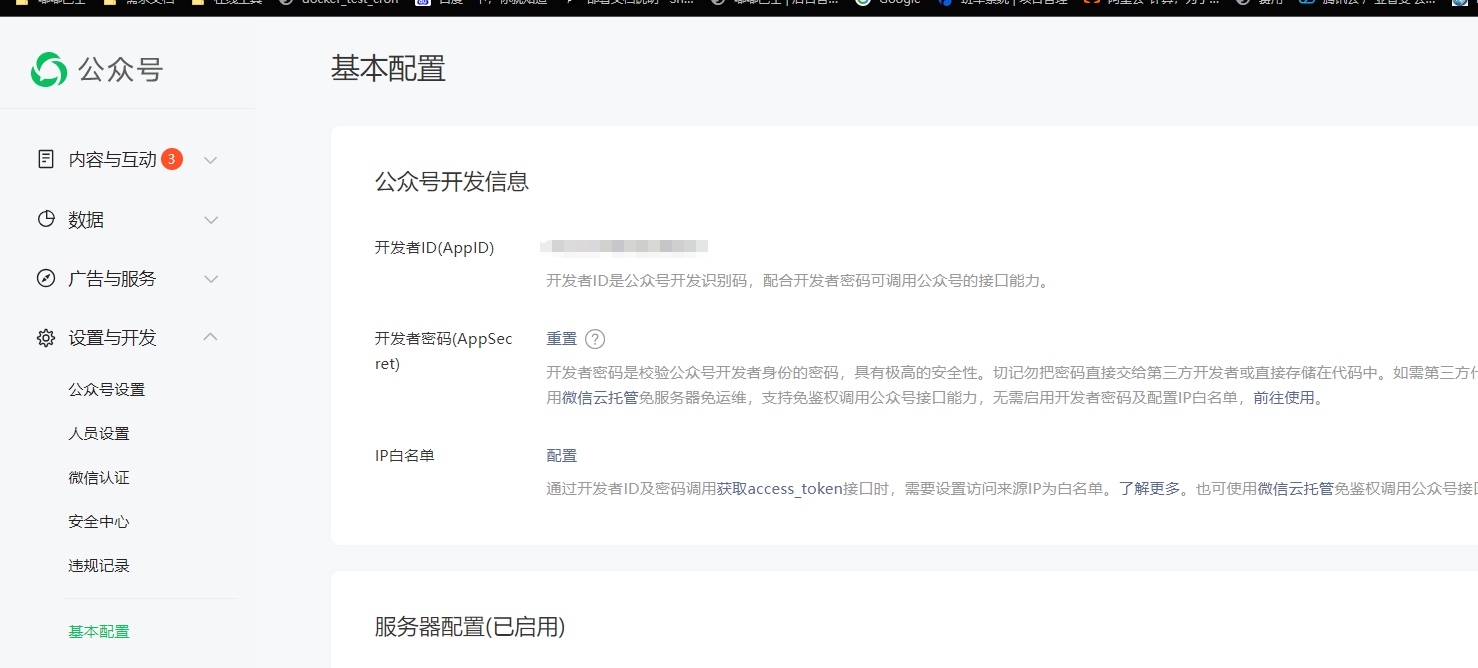Select the 广告与服务 menu label
The width and height of the screenshot is (1478, 668).
pos(112,279)
